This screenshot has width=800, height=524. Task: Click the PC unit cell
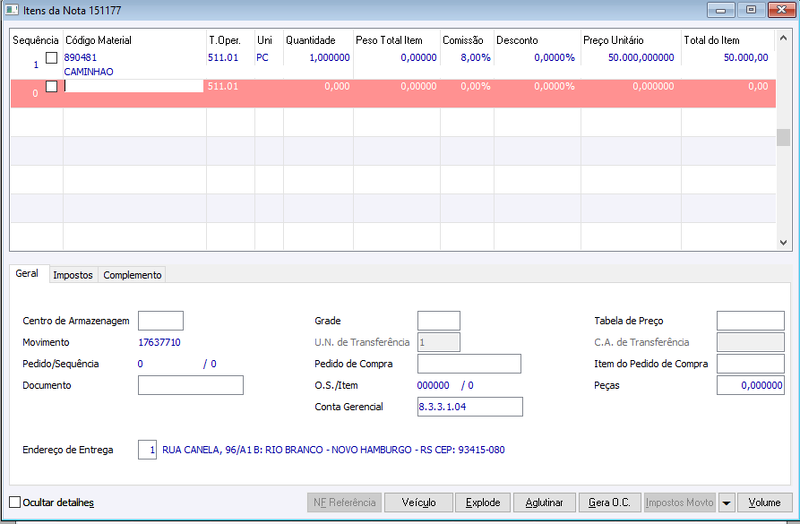262,58
